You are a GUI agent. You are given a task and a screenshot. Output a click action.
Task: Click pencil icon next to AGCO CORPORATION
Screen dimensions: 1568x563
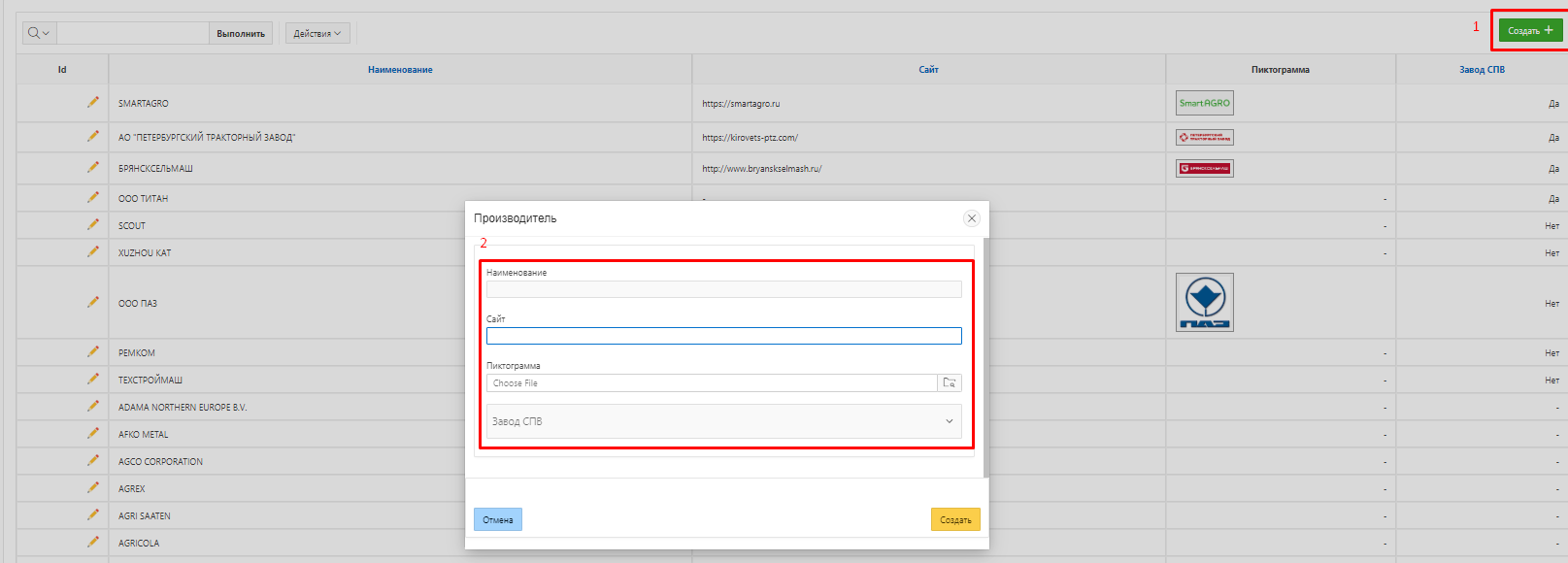coord(93,460)
